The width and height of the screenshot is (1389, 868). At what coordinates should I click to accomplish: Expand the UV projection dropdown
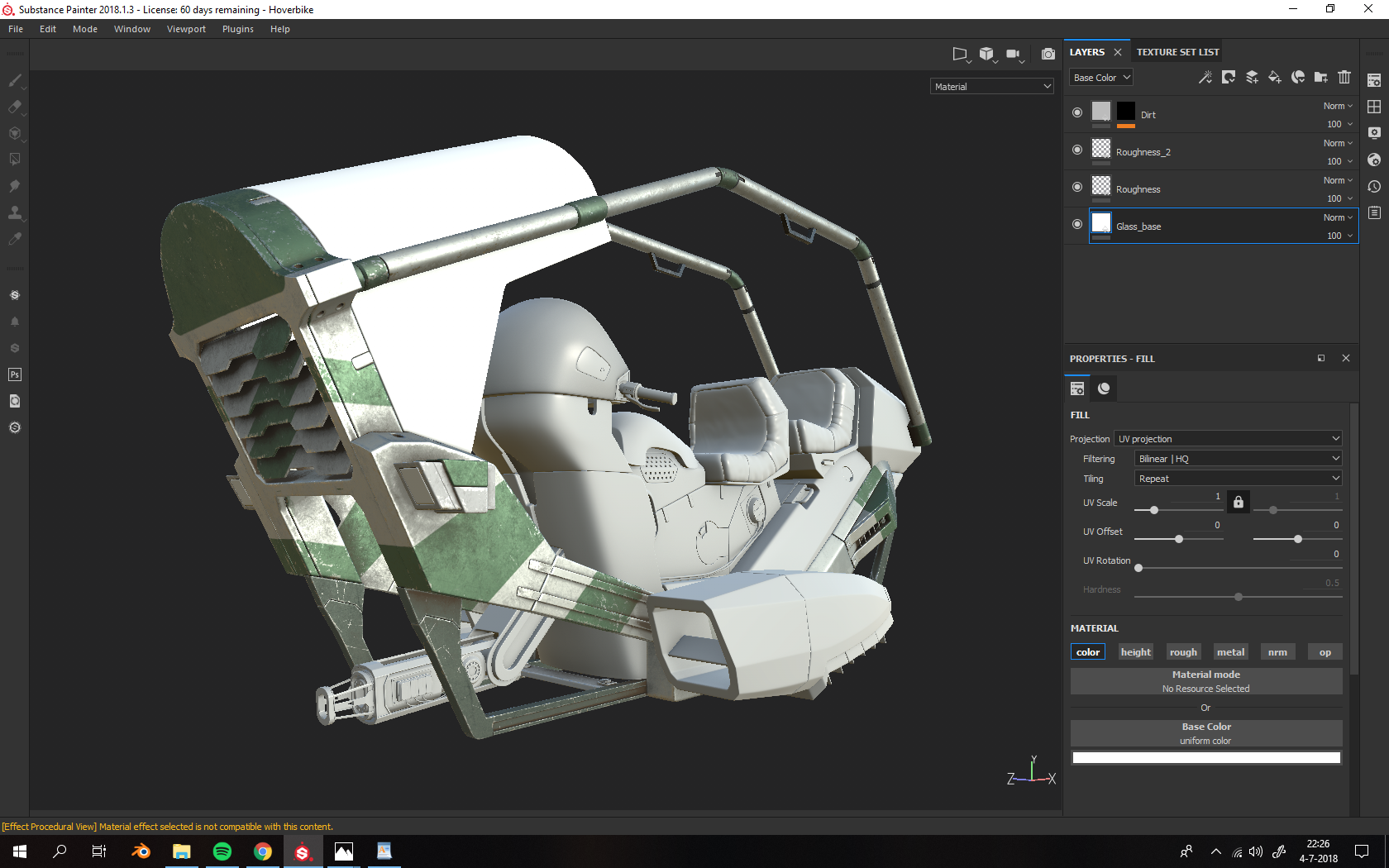pyautogui.click(x=1227, y=439)
